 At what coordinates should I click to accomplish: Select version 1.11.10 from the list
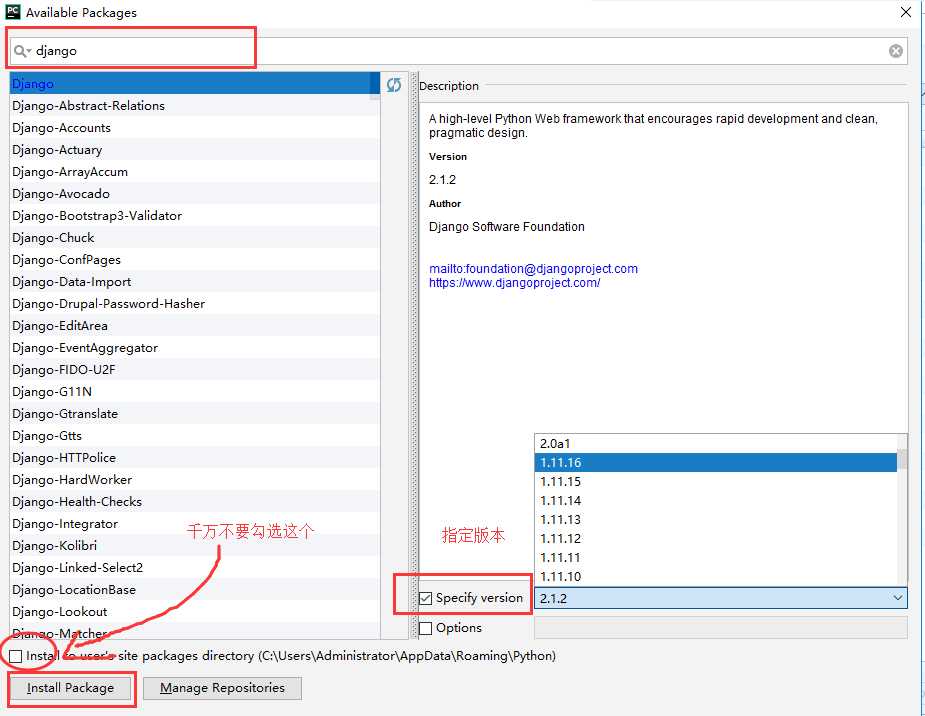click(x=716, y=576)
